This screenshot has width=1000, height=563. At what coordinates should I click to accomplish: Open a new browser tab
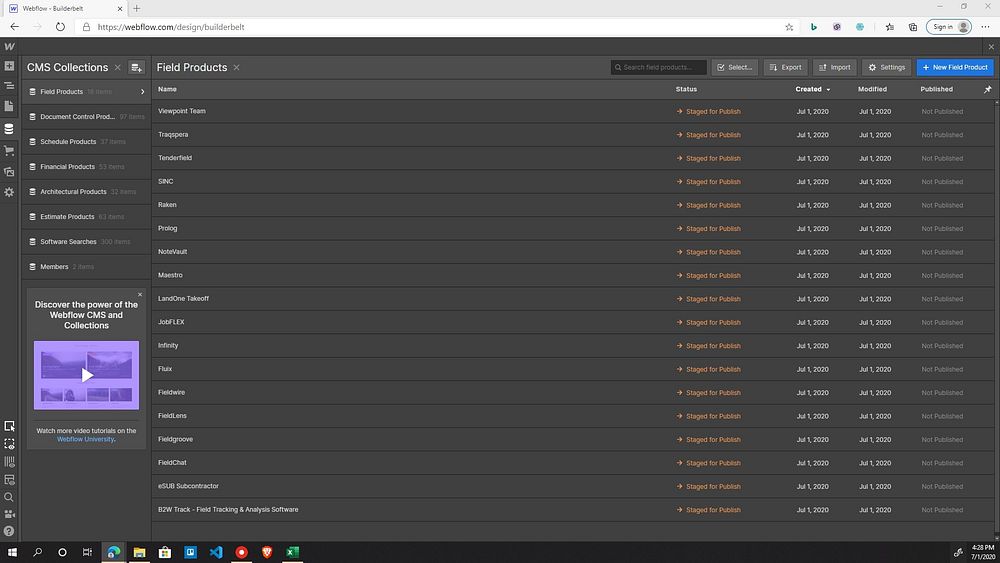[136, 8]
